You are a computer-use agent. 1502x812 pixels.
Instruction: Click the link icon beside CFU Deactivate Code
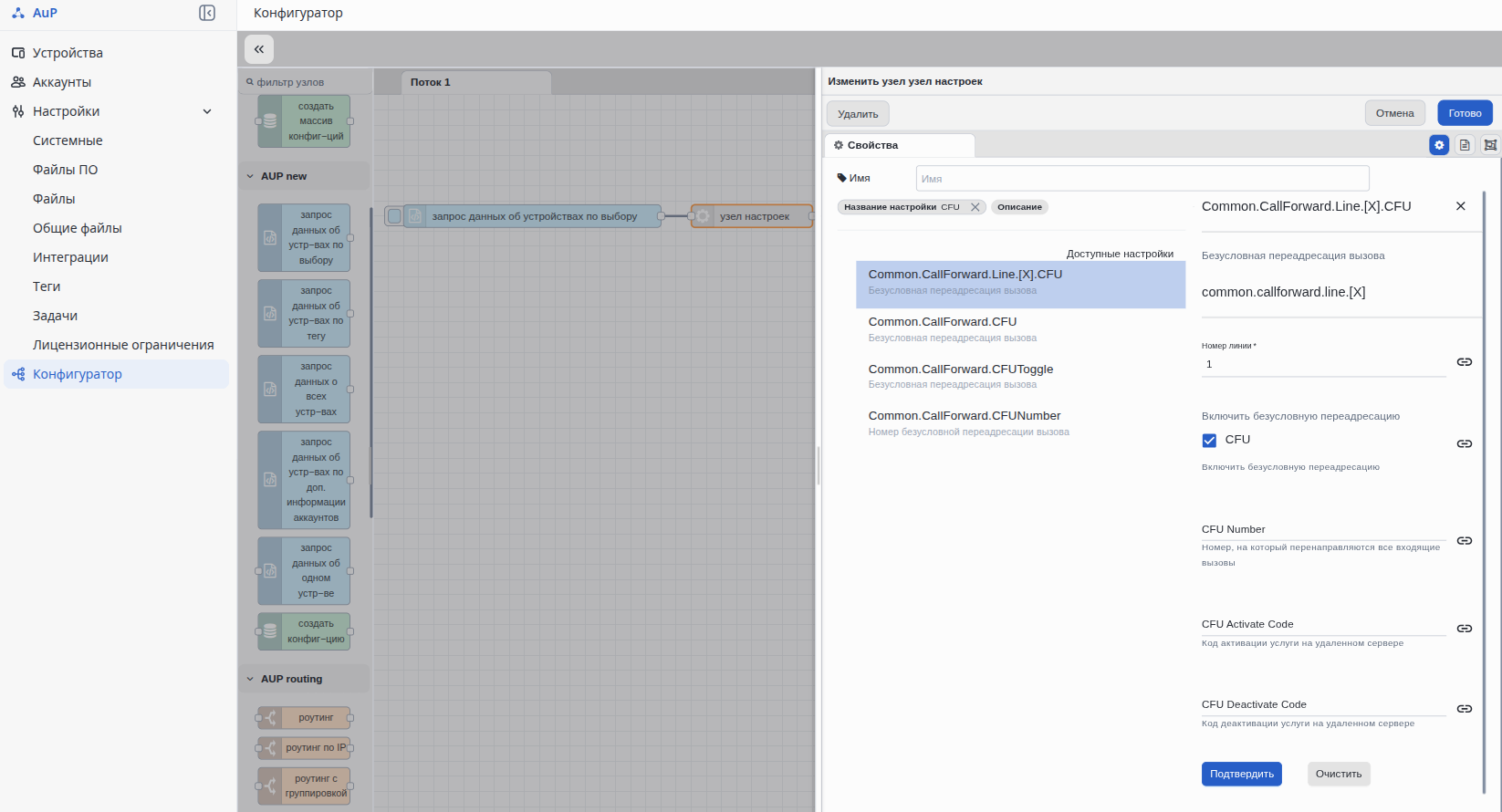[1465, 709]
